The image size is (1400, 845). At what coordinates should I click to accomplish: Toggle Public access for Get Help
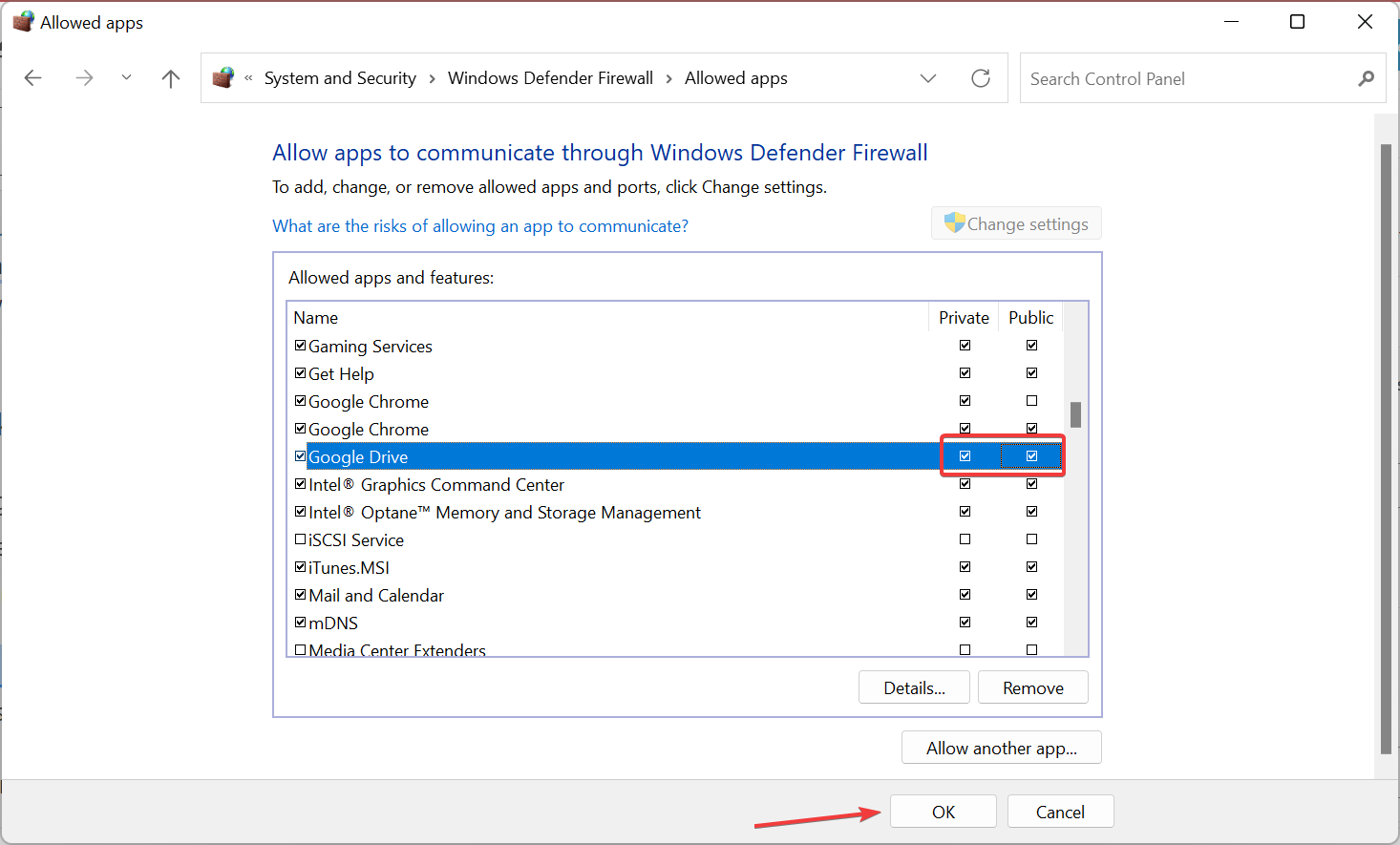[1031, 373]
